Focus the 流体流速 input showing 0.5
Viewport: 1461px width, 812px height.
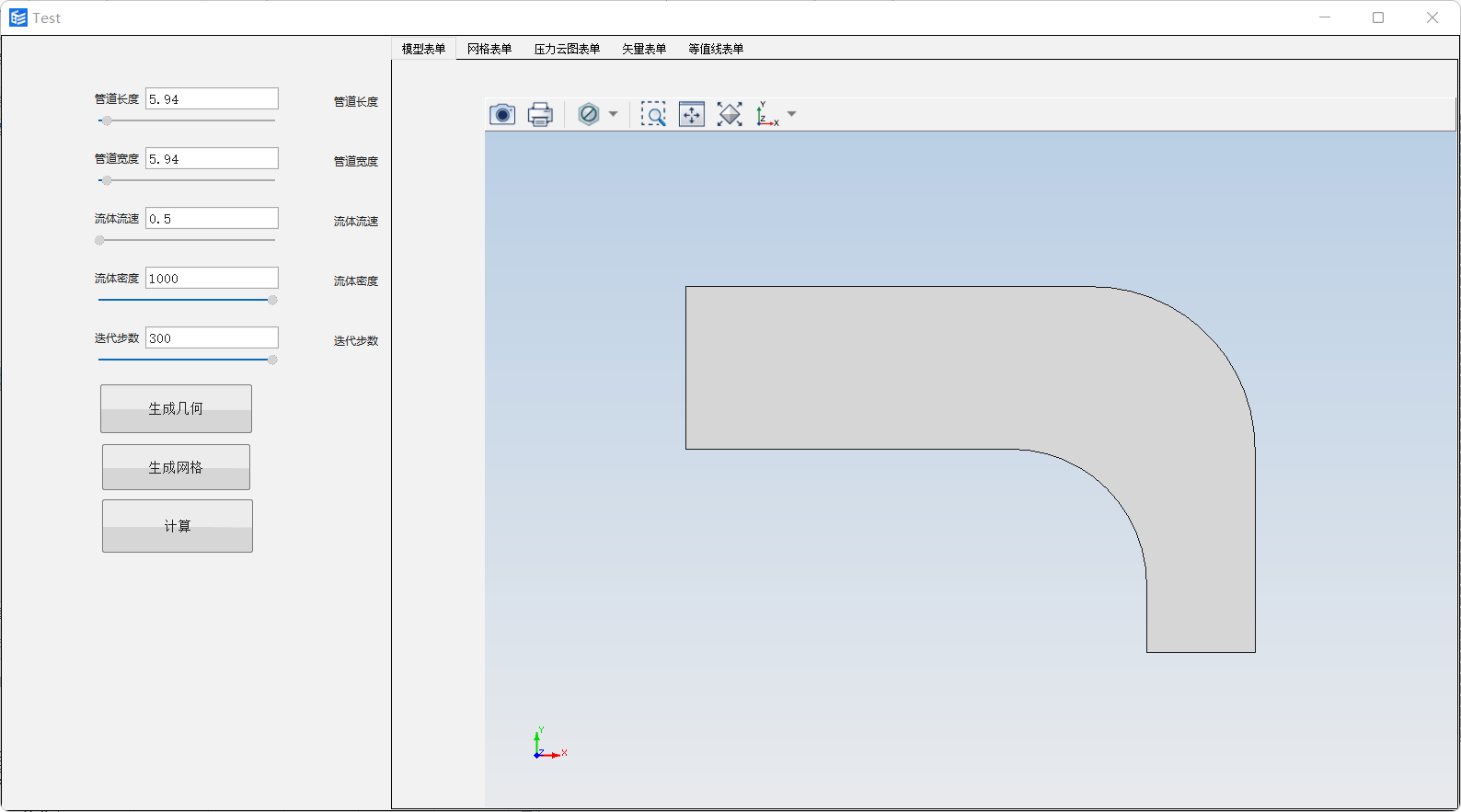tap(212, 218)
